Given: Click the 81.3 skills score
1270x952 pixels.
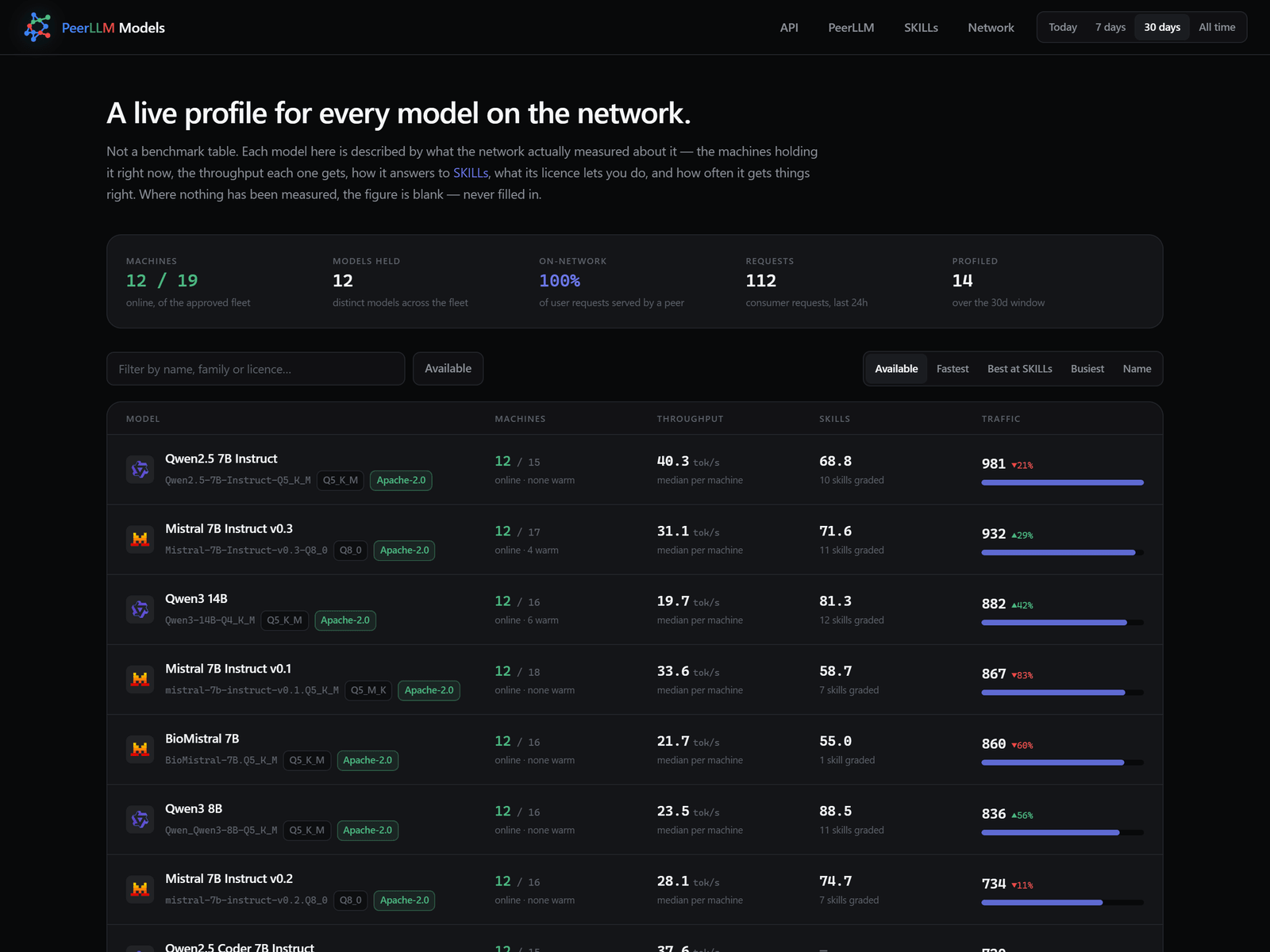Looking at the screenshot, I should point(835,601).
